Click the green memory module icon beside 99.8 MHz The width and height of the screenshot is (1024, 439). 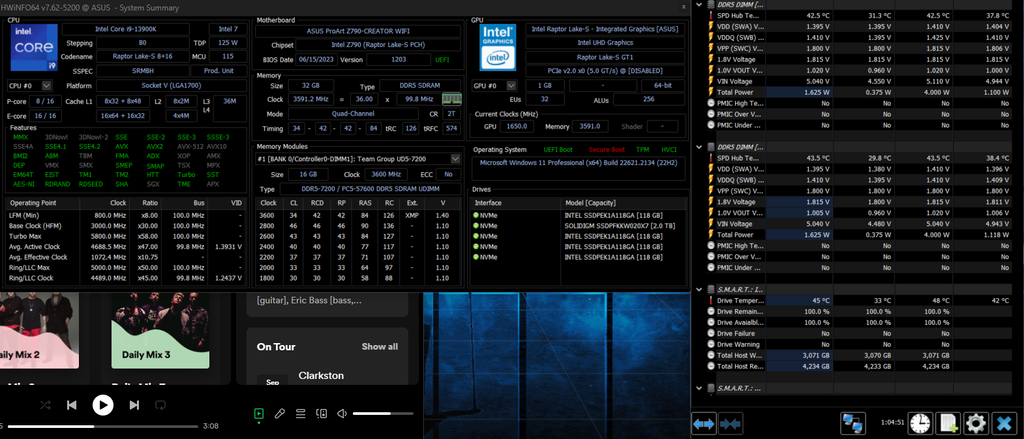click(451, 99)
